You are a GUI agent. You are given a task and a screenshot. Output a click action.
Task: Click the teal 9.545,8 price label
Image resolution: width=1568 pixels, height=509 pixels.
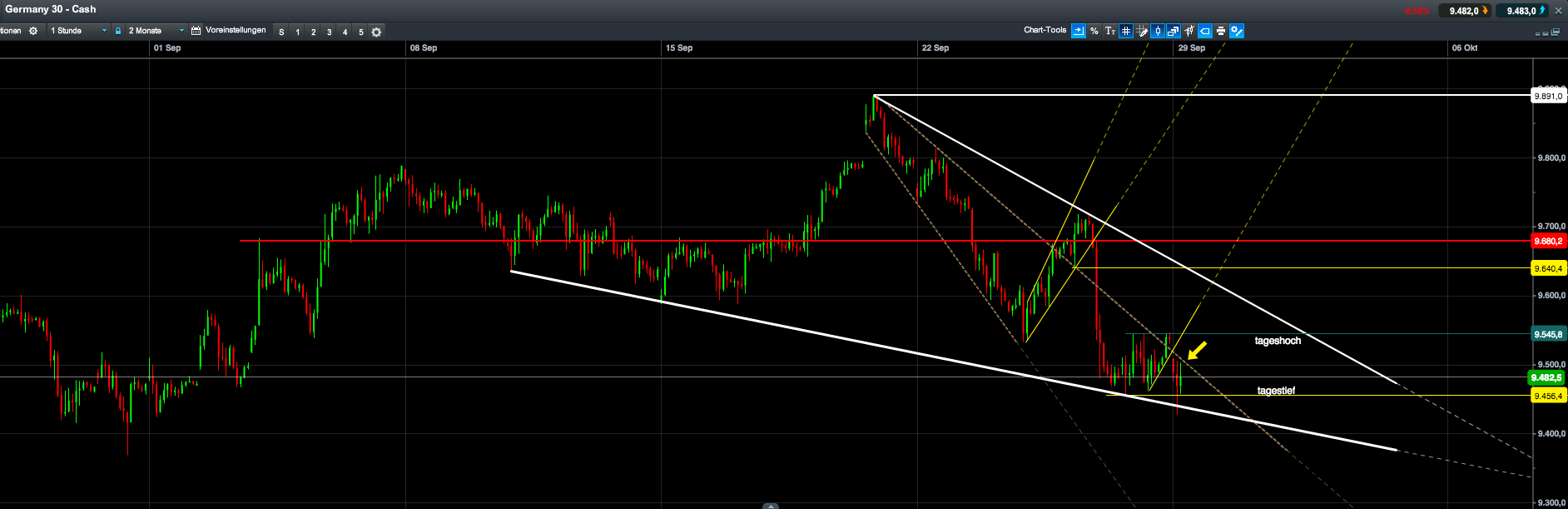coord(1548,334)
